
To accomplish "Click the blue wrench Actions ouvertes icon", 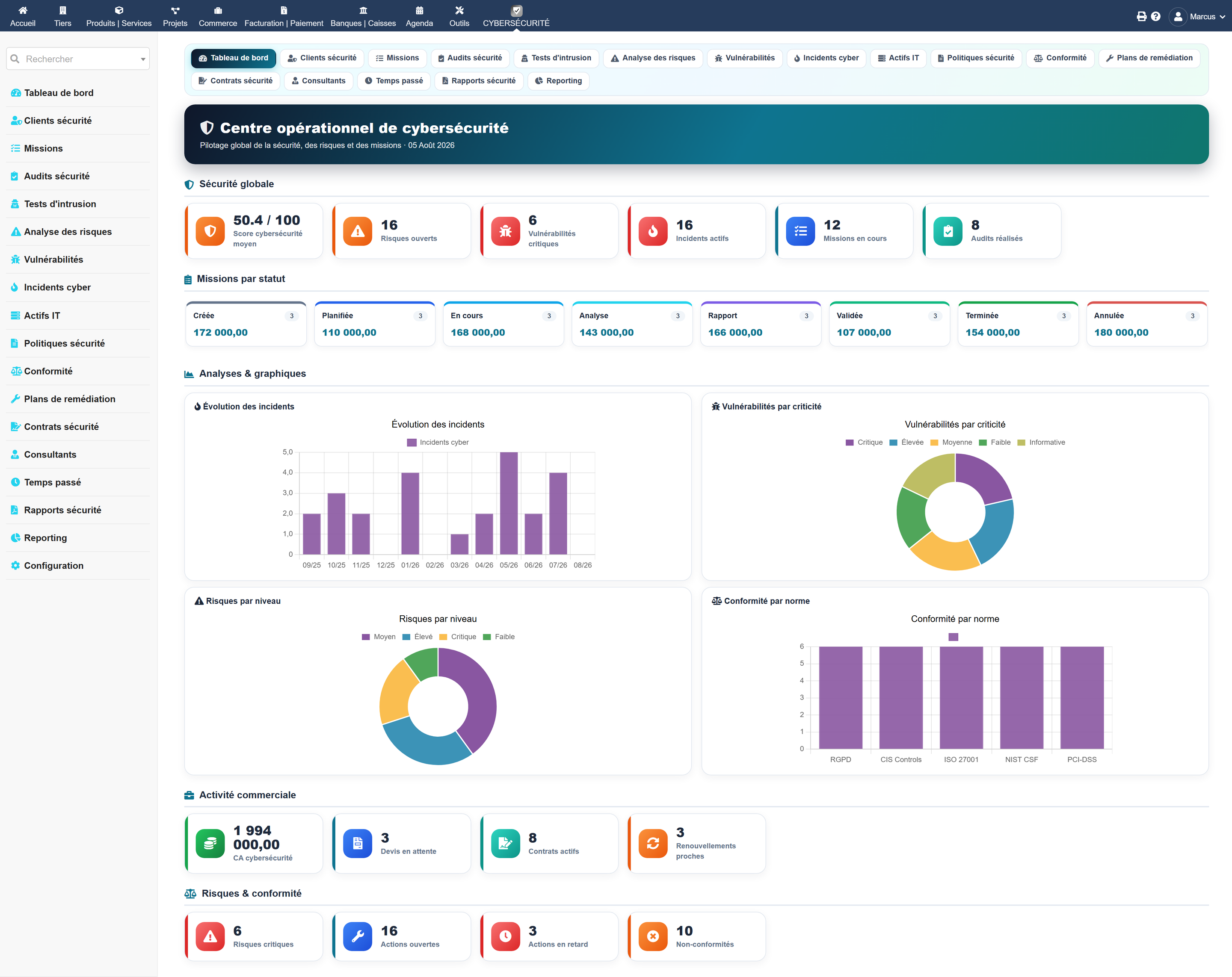I will click(x=358, y=936).
